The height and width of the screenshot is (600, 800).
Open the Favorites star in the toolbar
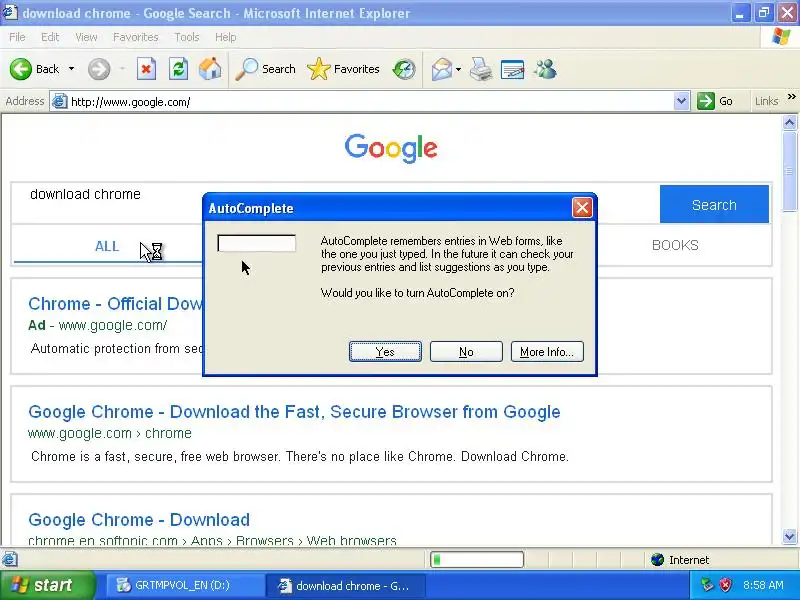[343, 69]
